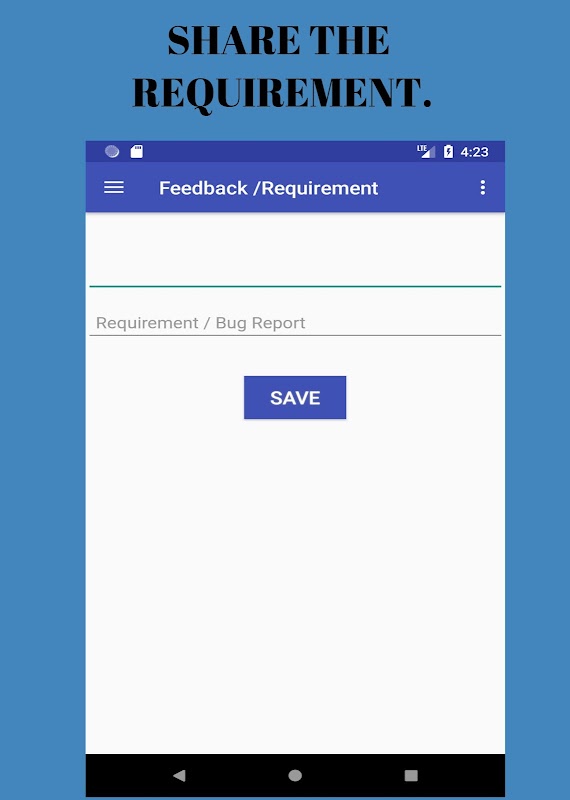The image size is (570, 800).
Task: Tap the Android home circle button
Action: tap(295, 776)
